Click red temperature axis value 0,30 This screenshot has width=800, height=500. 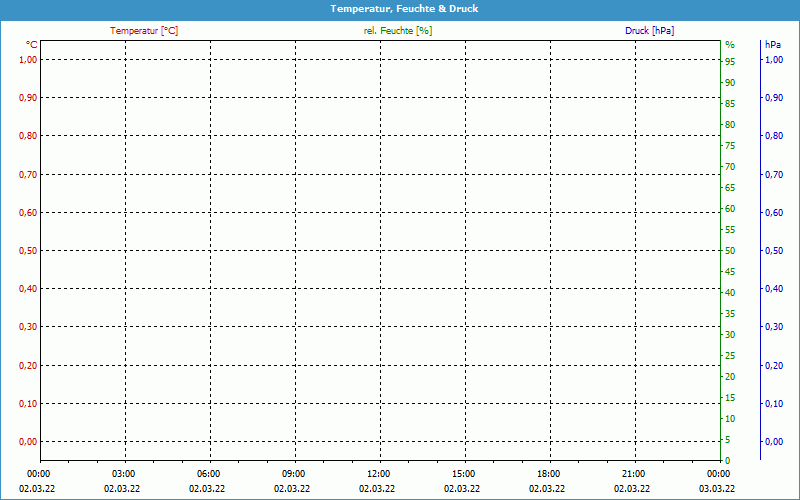(28, 327)
